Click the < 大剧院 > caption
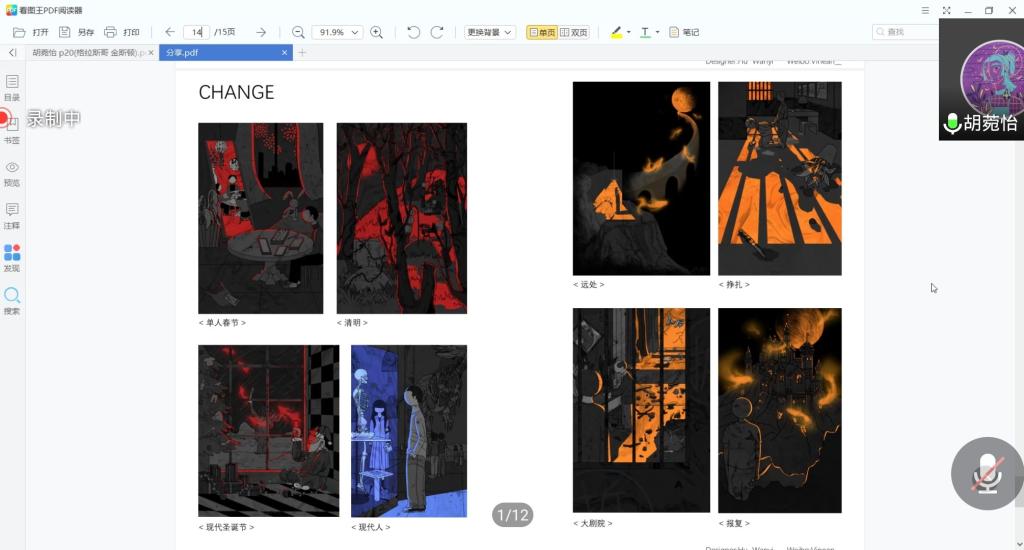Screen dimensions: 1024x550 (x=592, y=523)
